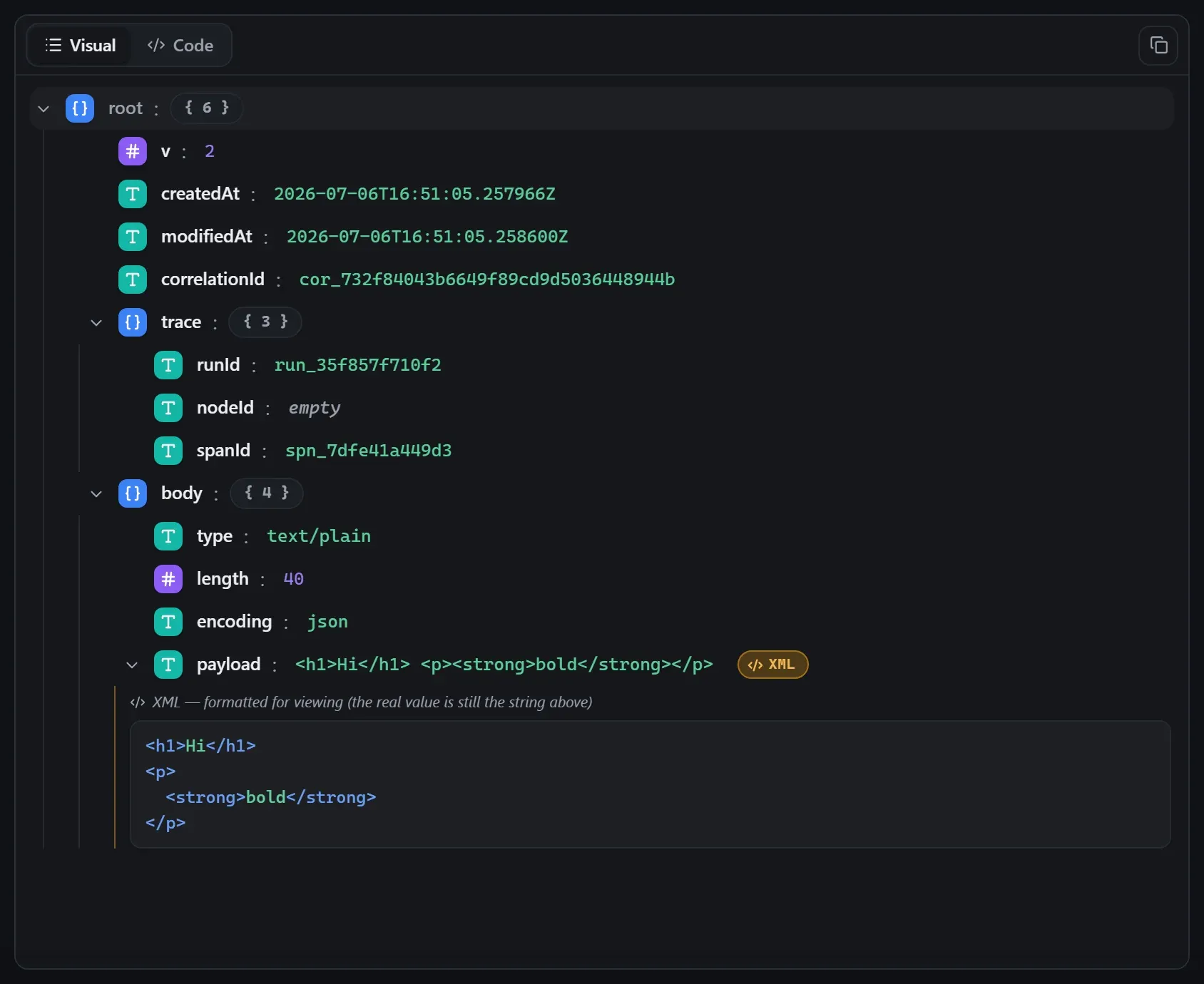This screenshot has height=984, width=1204.
Task: Select the payload string value
Action: [x=504, y=665]
